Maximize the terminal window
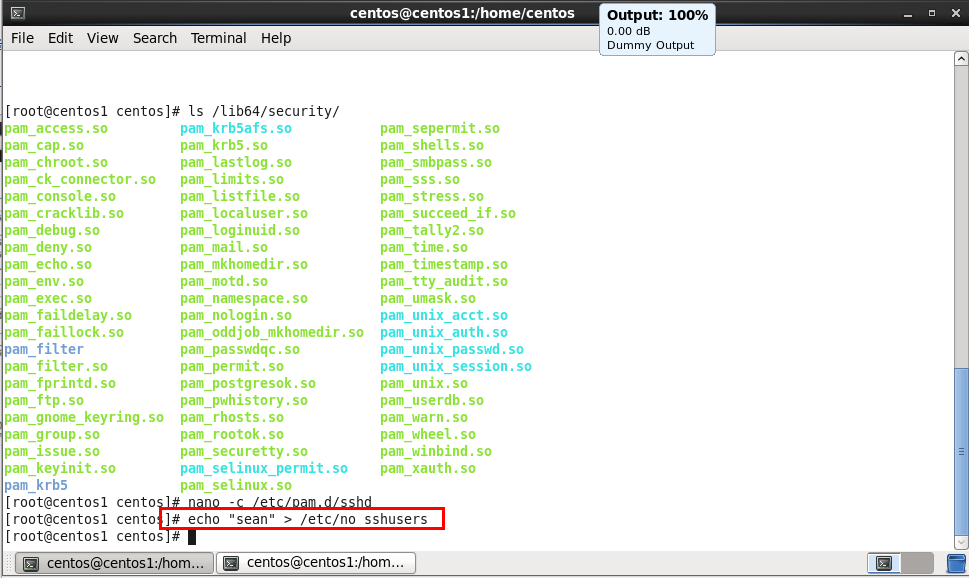The image size is (969, 578). click(x=932, y=13)
